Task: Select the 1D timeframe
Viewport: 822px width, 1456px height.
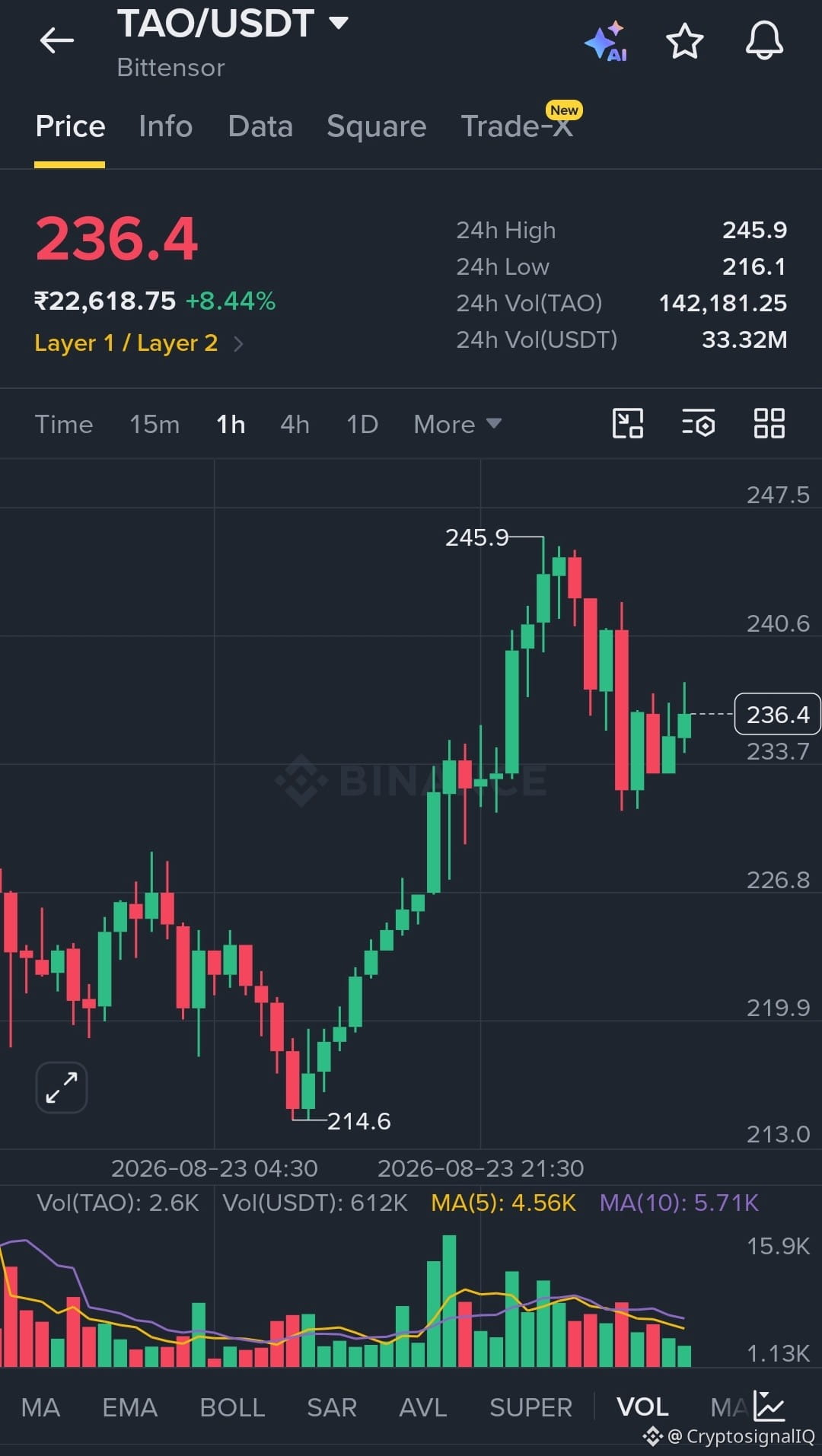Action: pos(362,424)
